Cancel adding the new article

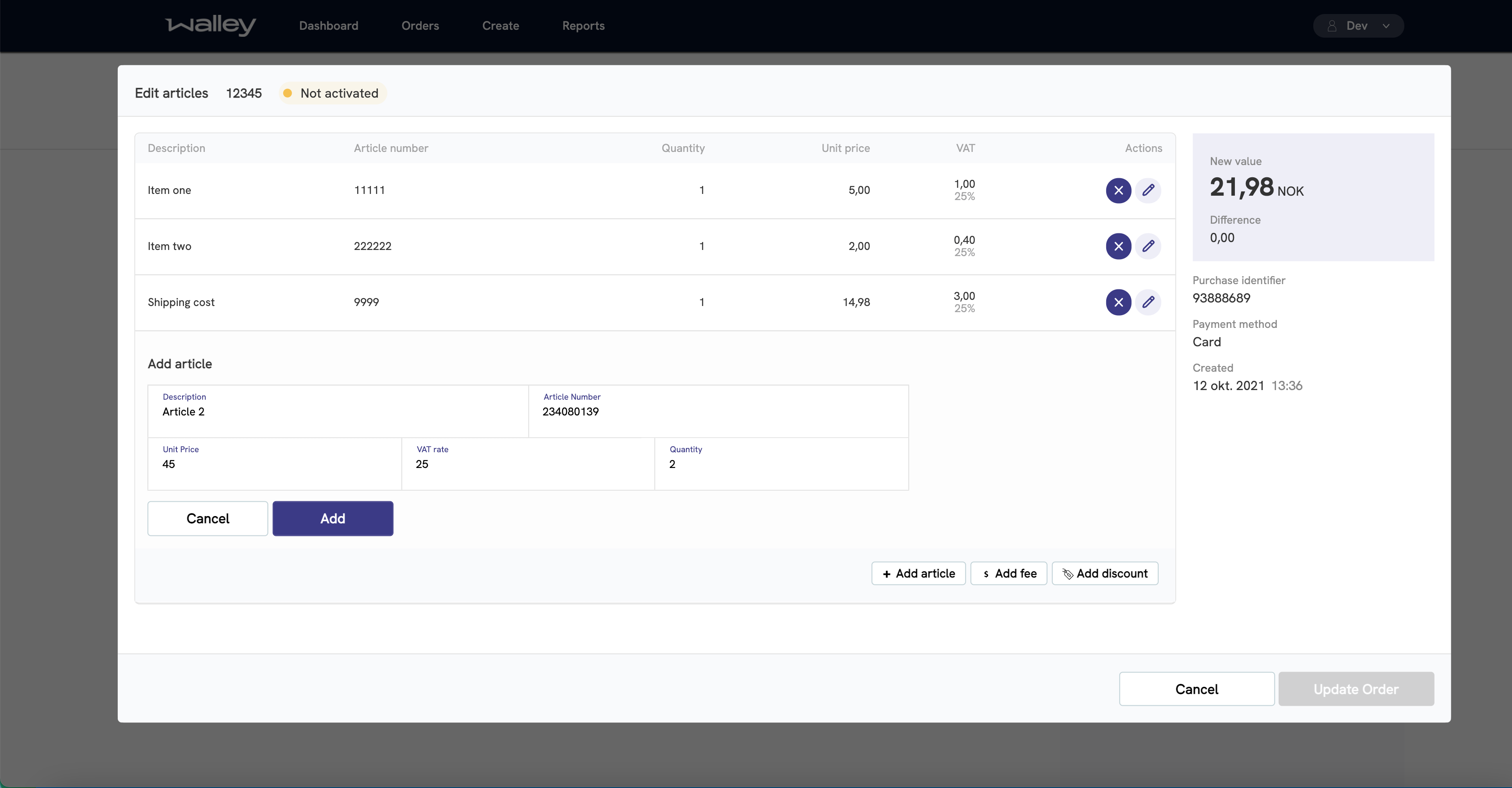[x=208, y=518]
